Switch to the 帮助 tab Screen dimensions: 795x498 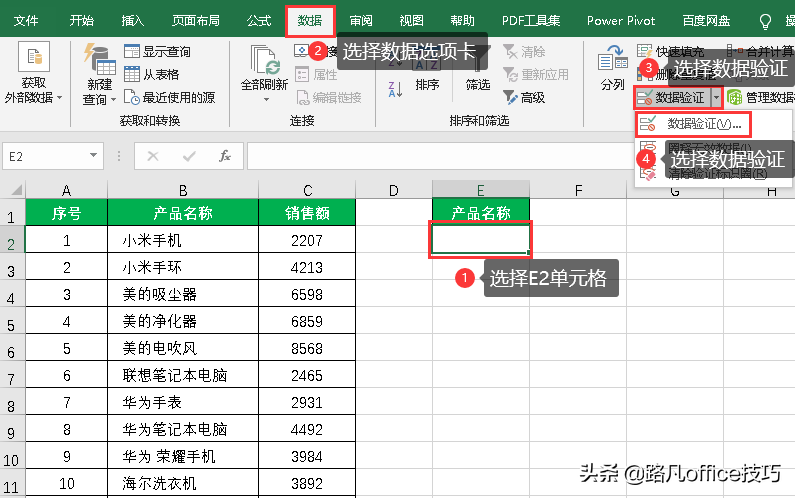coord(462,21)
